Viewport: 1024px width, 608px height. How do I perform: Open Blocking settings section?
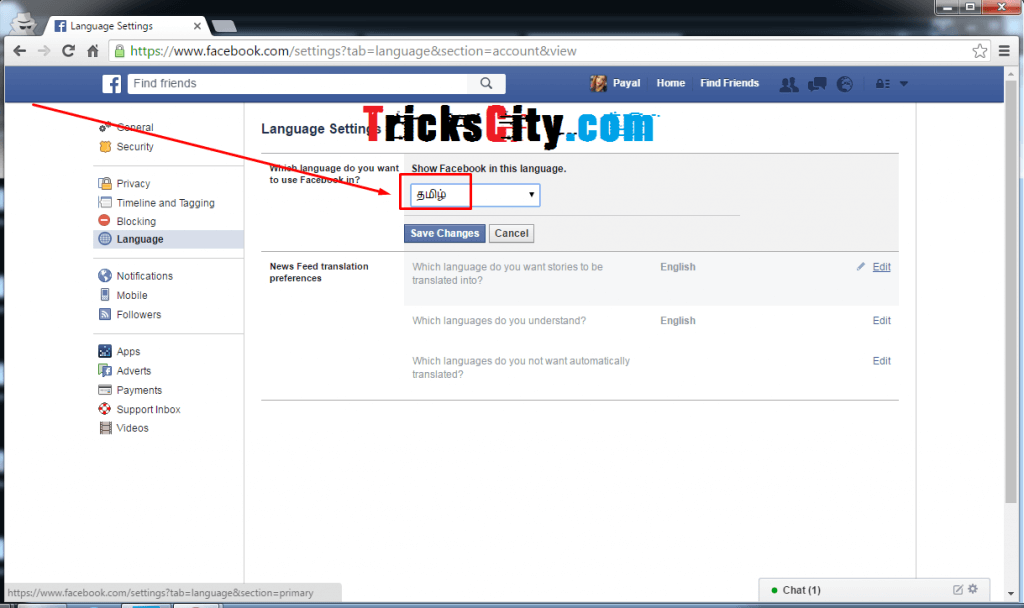[x=136, y=221]
